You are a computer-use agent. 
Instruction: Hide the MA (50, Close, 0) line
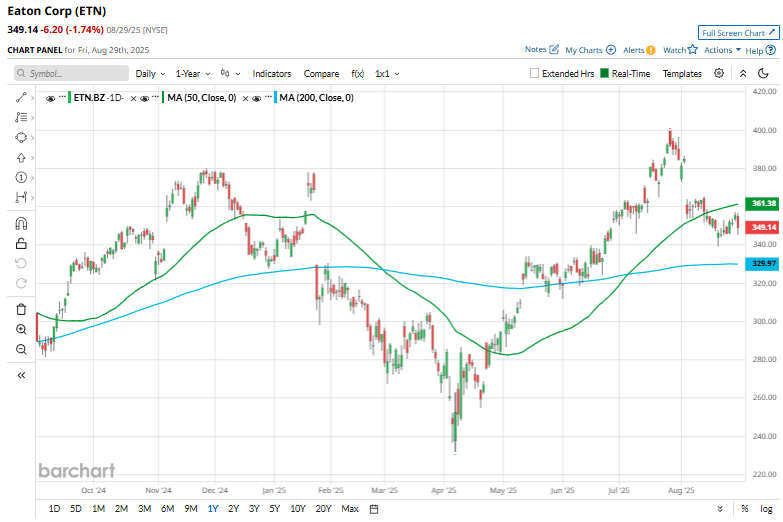(x=145, y=98)
